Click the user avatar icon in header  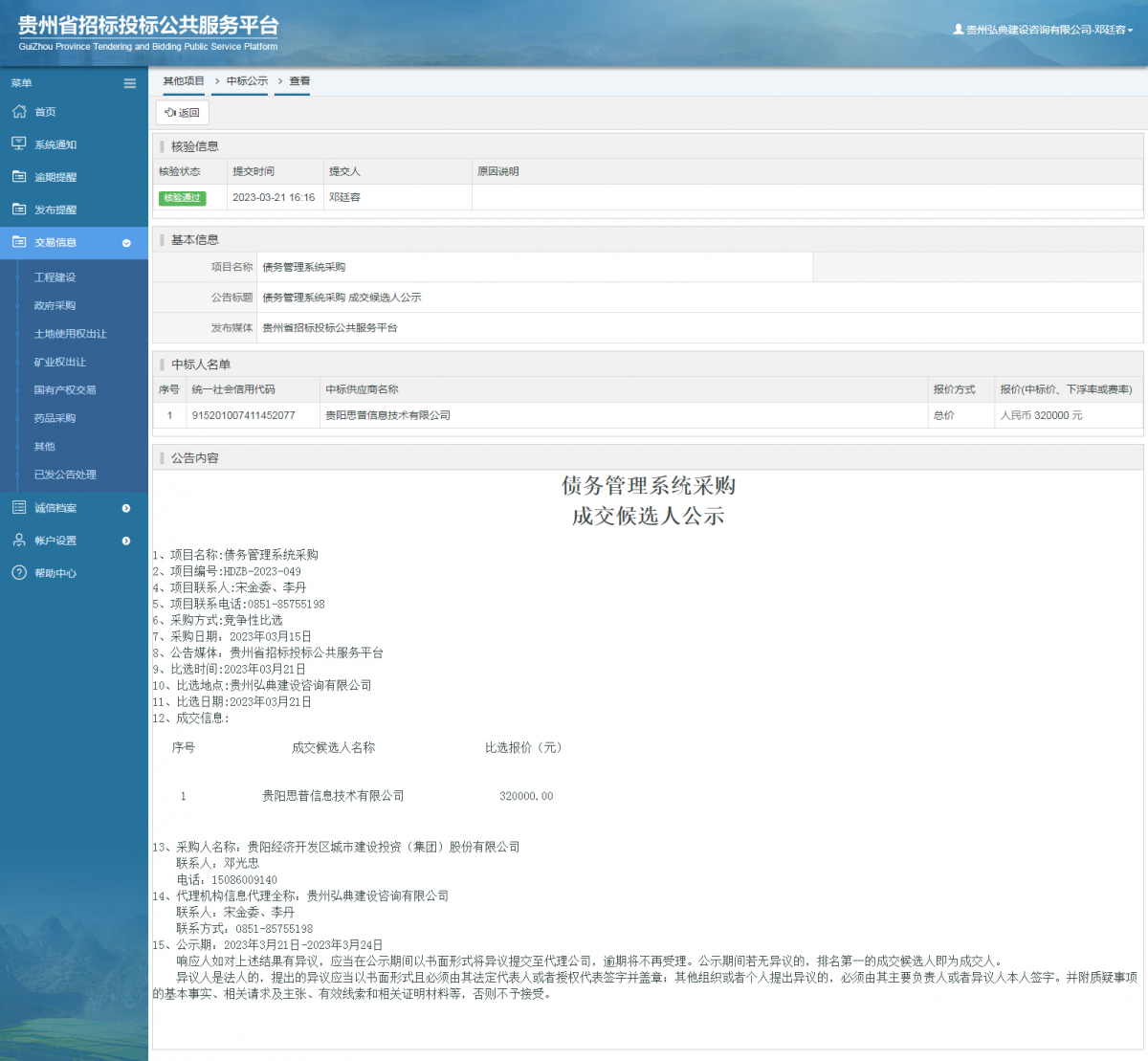[959, 30]
